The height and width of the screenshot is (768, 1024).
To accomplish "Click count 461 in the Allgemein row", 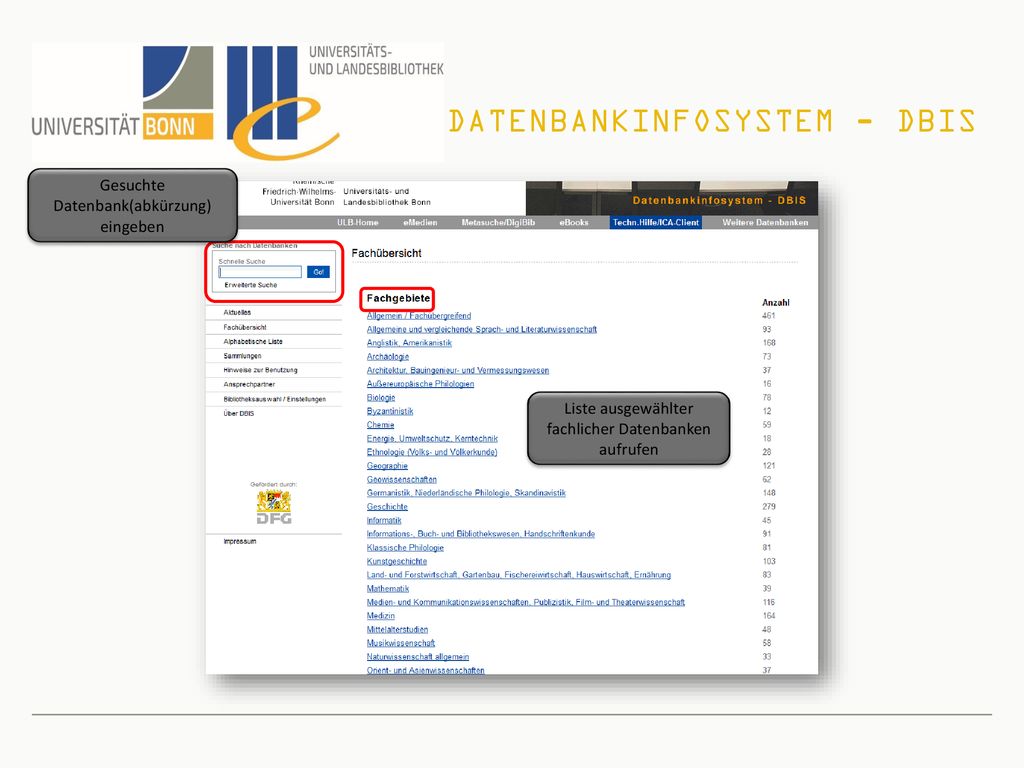I will 769,316.
